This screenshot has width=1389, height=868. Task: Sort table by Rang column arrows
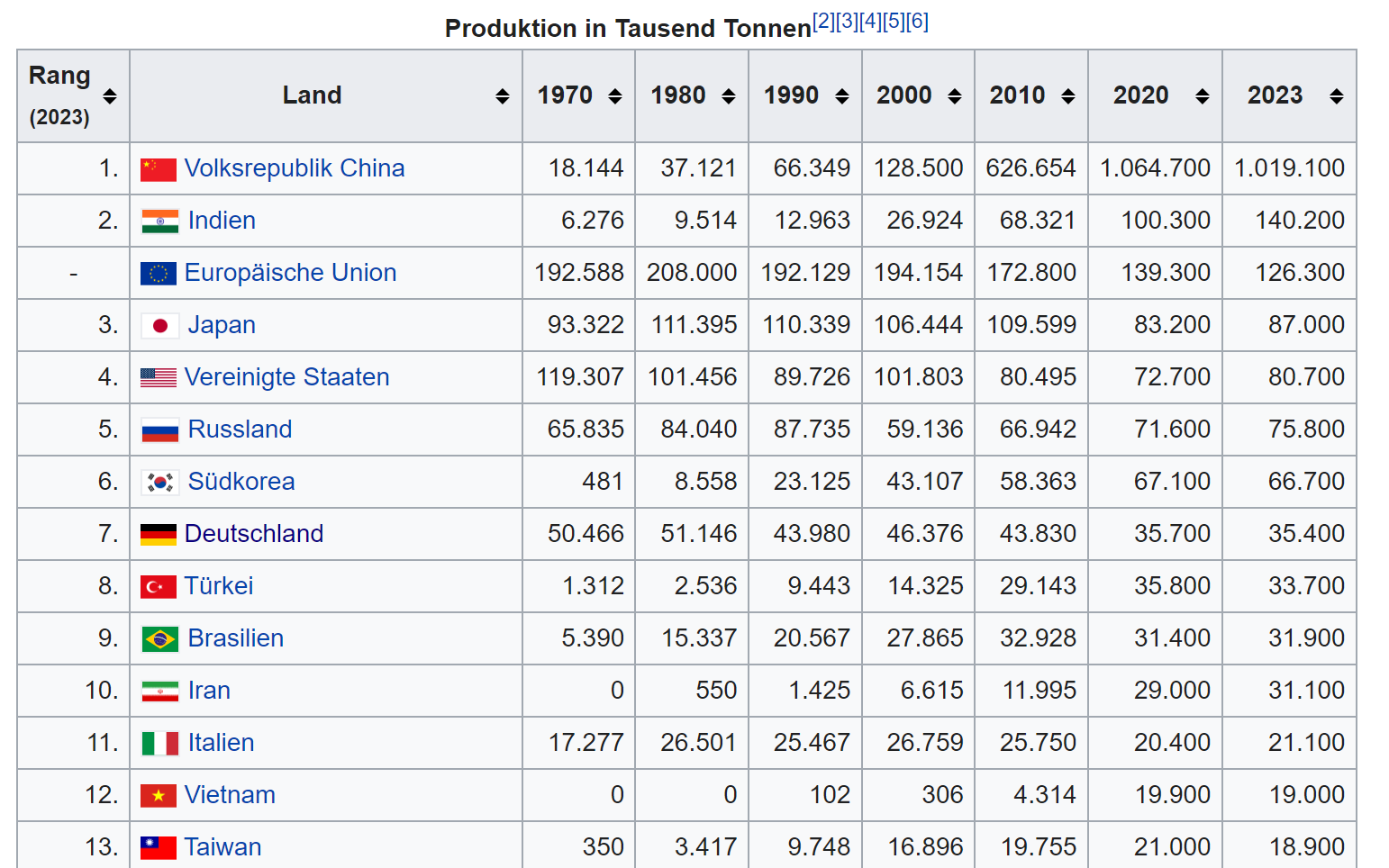coord(110,96)
